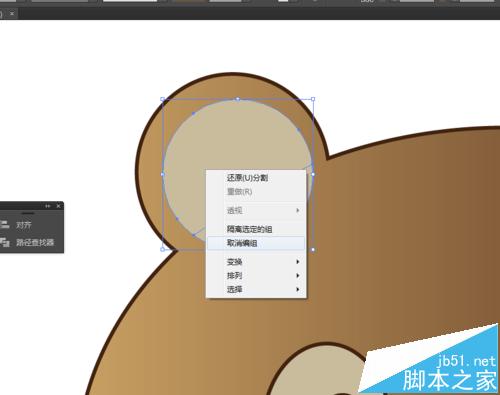
Task: Click the bottom-right bounding box handle
Action: (x=313, y=249)
